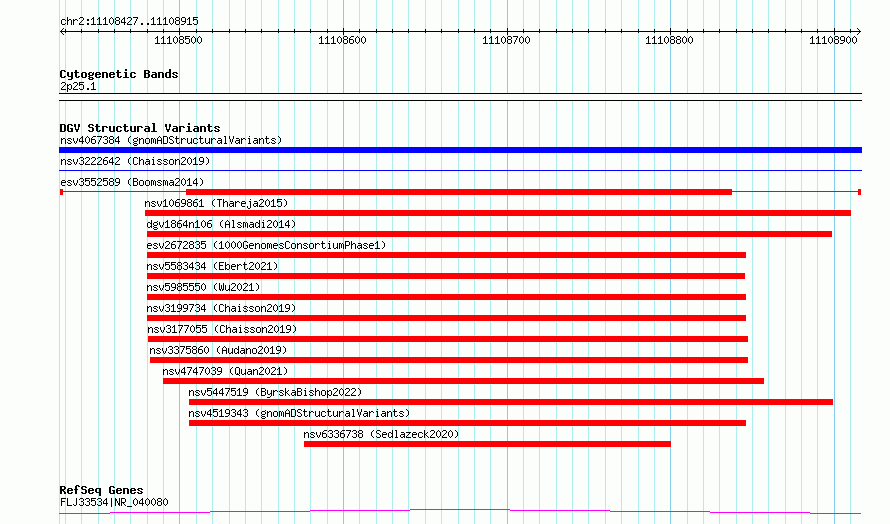Click the red nsv5447519 variant bar
This screenshot has width=890, height=524.
[x=511, y=403]
